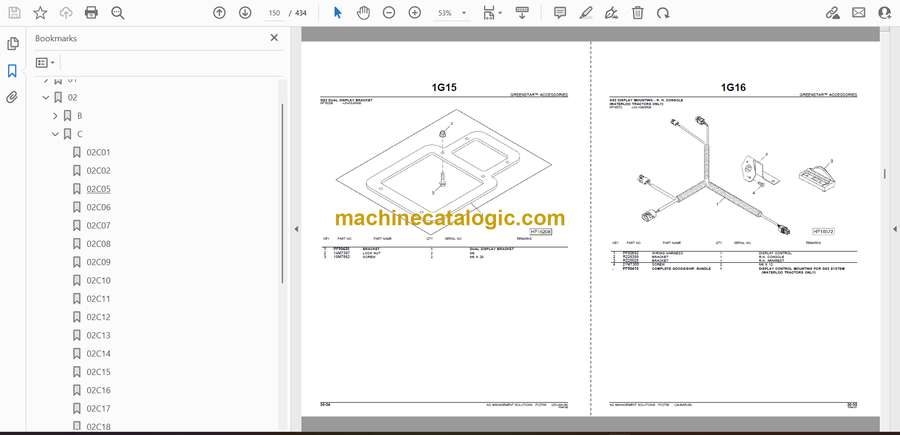
Task: Select bookmark 02
Action: 72,98
